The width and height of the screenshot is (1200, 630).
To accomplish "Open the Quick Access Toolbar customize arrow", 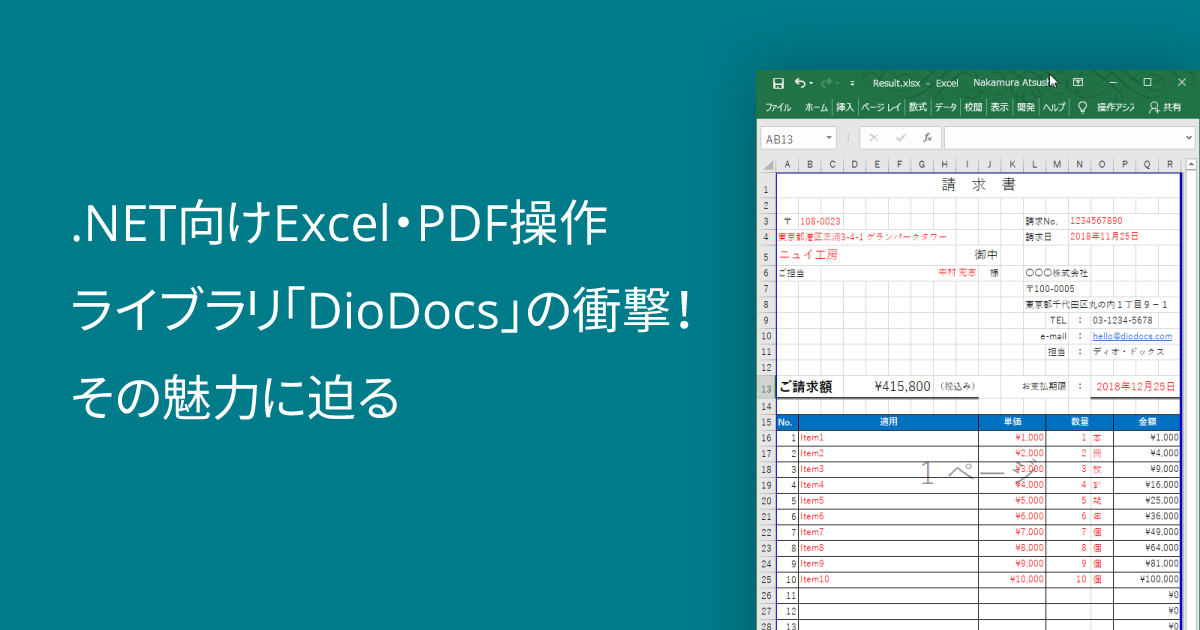I will point(852,83).
